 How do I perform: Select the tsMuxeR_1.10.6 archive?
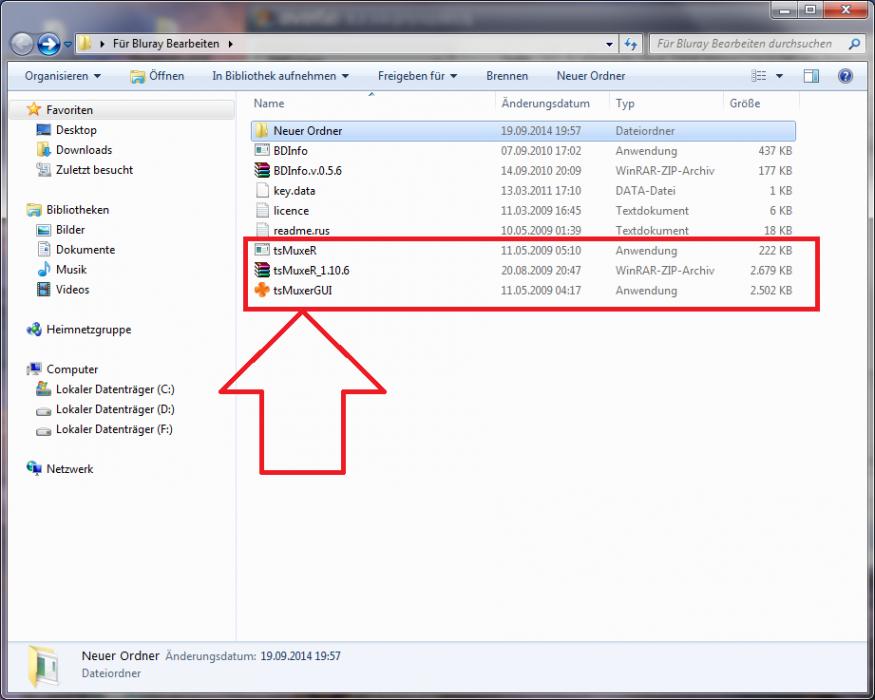click(523, 271)
